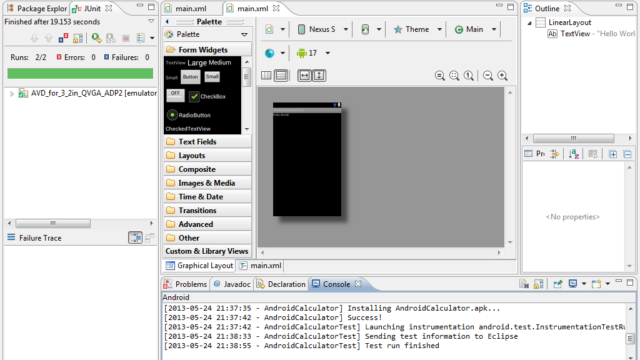Viewport: 640px width, 360px height.
Task: Set horizontal orientation for LinearLayout
Action: tap(266, 76)
